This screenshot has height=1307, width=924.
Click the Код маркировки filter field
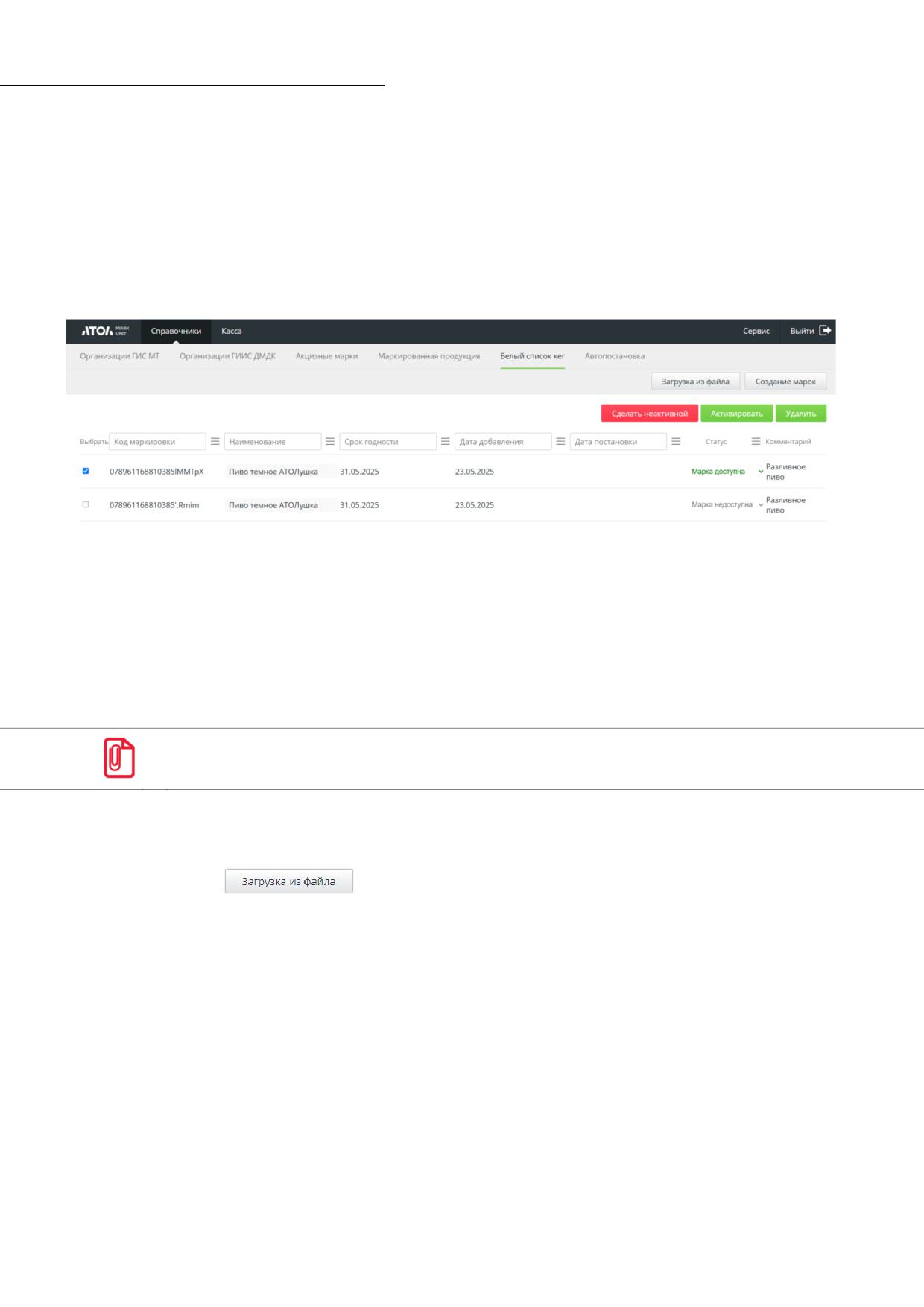[x=157, y=442]
